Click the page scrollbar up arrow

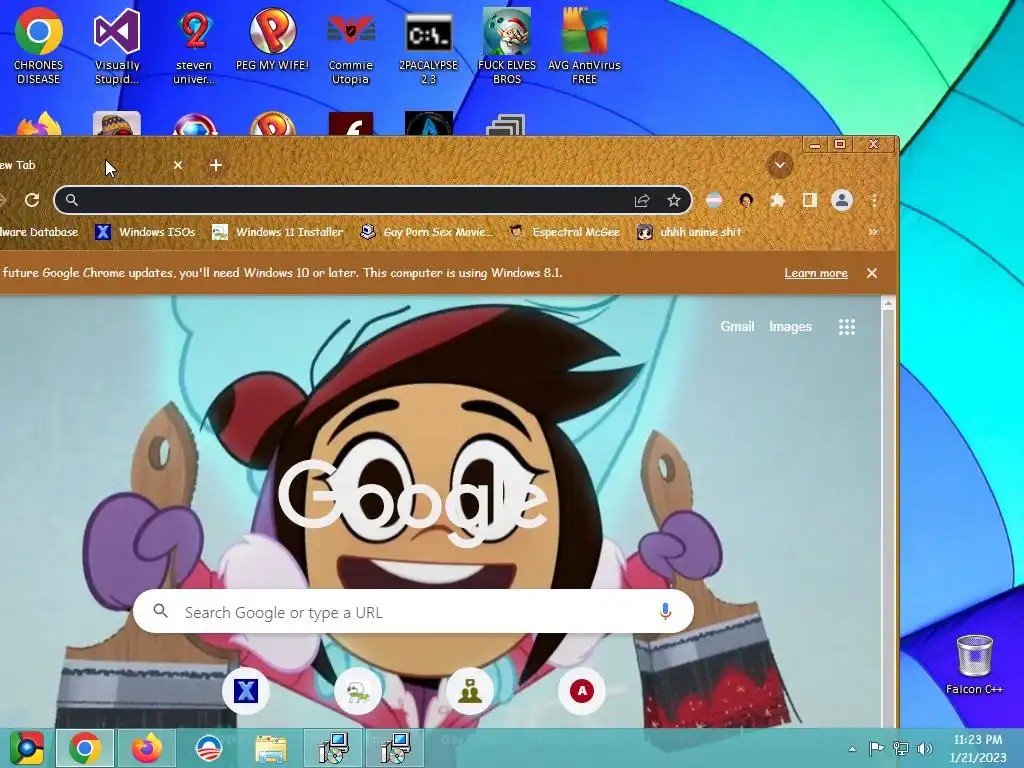(888, 304)
